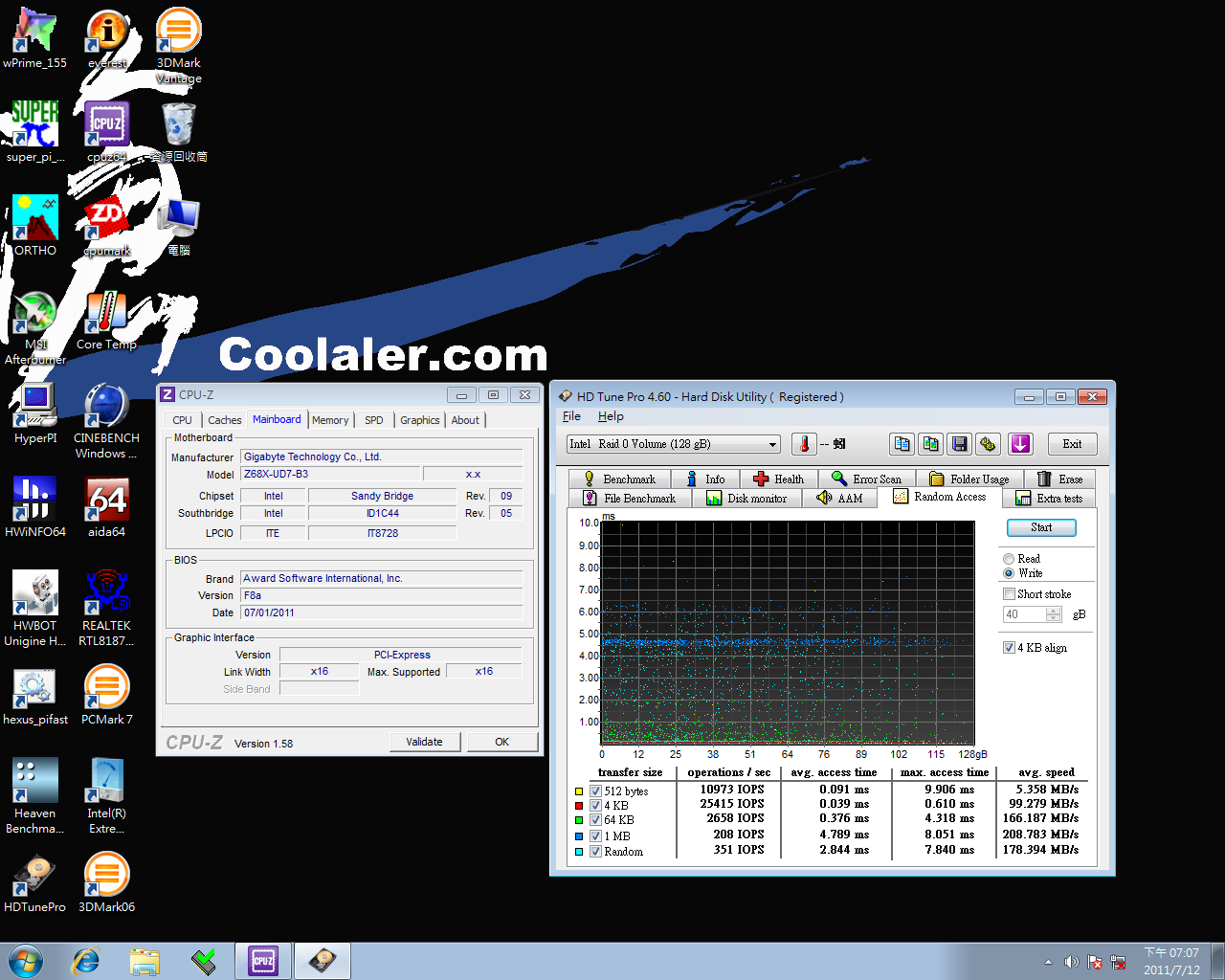This screenshot has width=1225, height=980.
Task: Uncheck the 4 KB transfer size checkbox
Action: [595, 806]
